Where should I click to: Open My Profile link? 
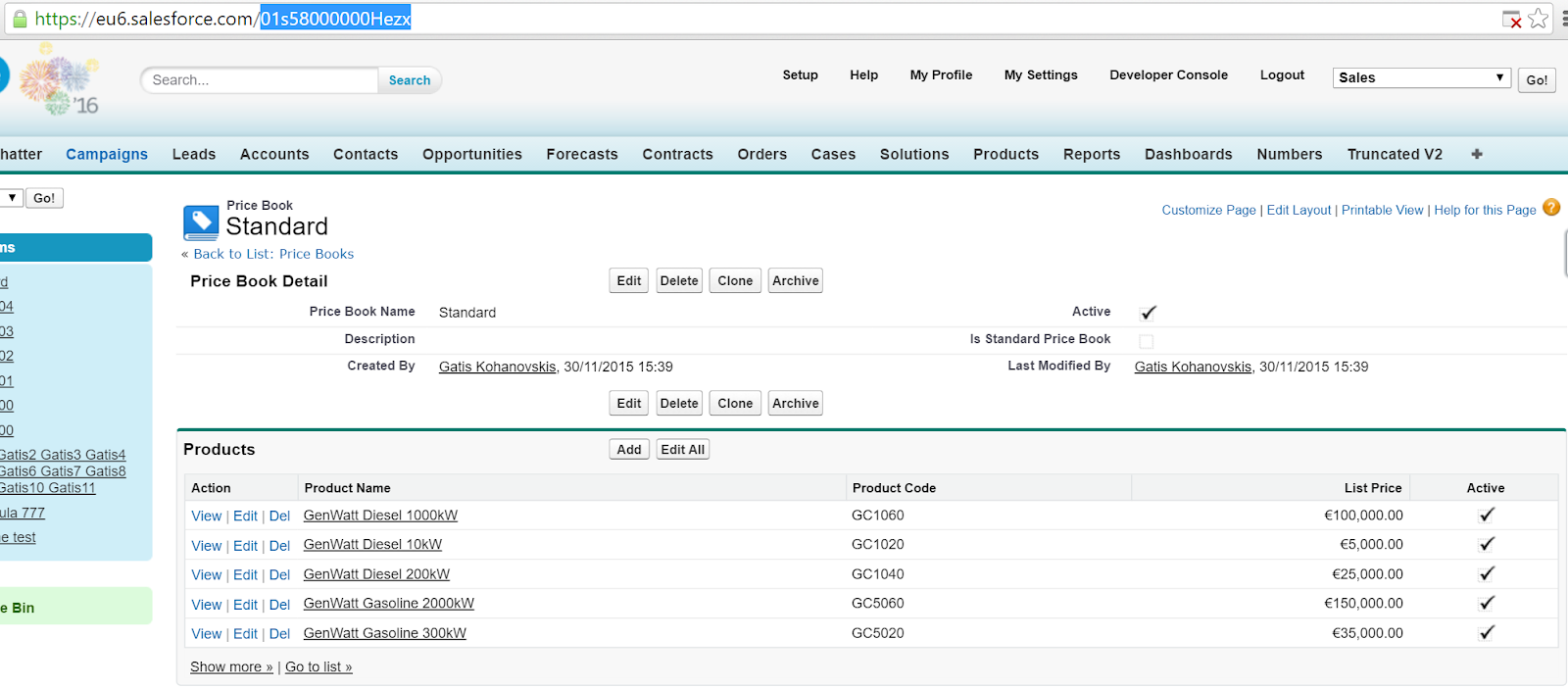pyautogui.click(x=941, y=74)
